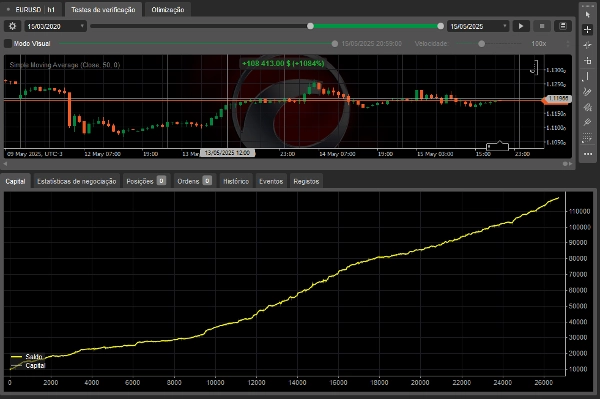Click the date range slider right handle
600x399 pixels.
click(440, 26)
